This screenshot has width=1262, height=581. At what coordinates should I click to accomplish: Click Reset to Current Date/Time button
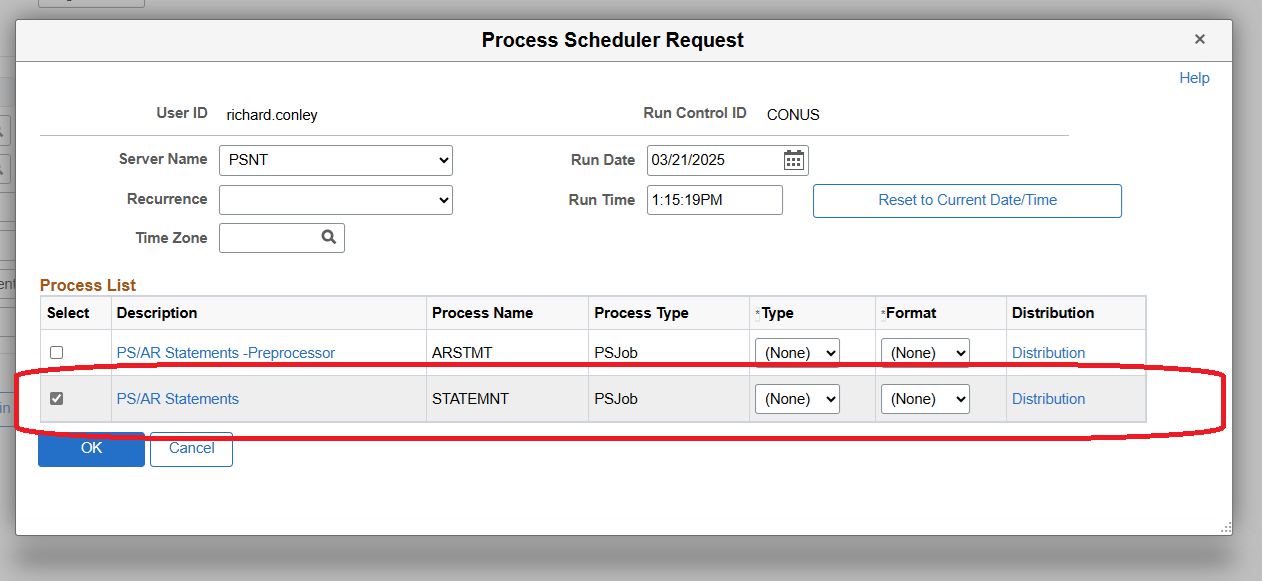click(x=967, y=200)
